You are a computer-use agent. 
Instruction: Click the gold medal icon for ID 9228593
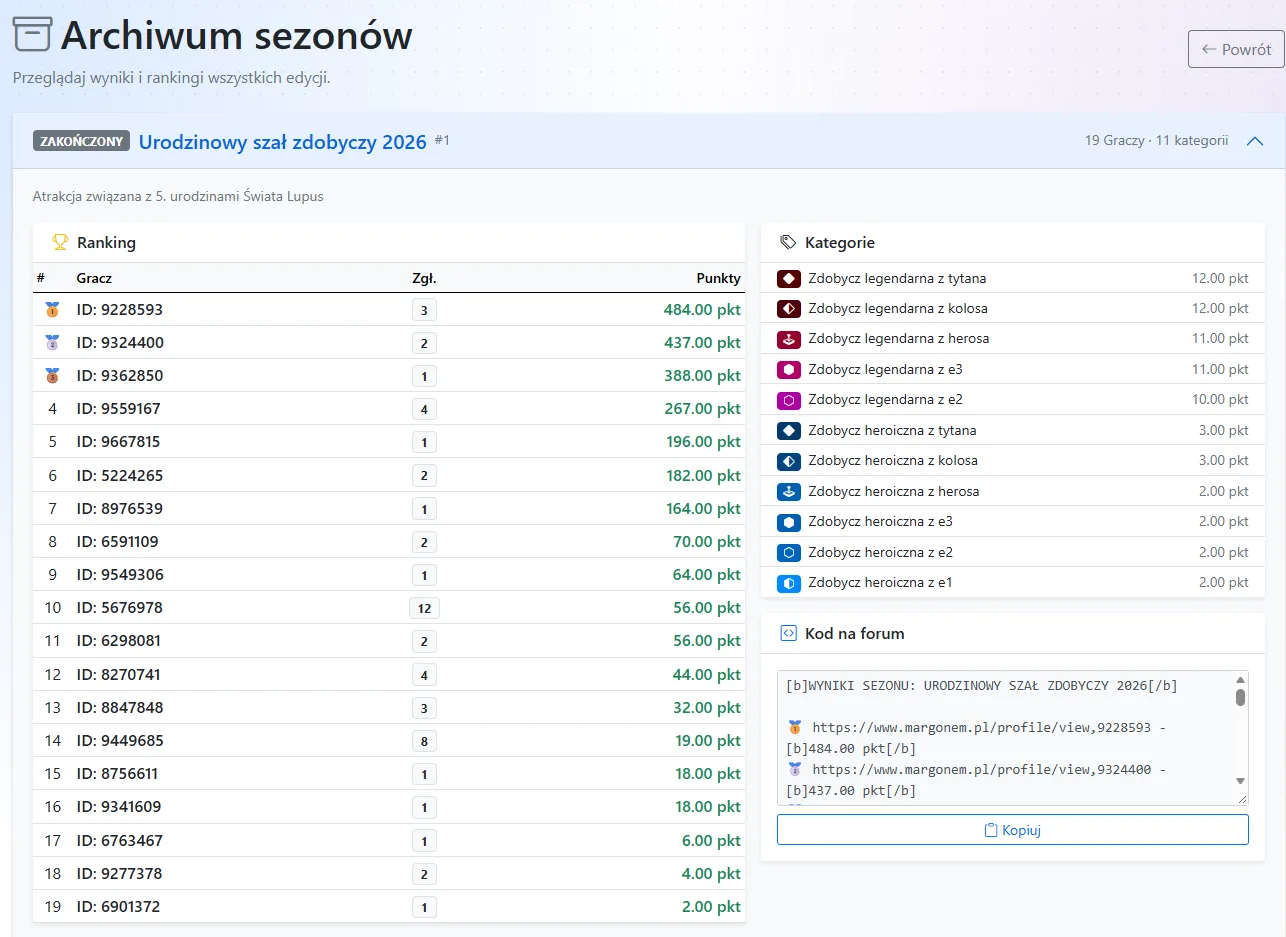tap(52, 310)
